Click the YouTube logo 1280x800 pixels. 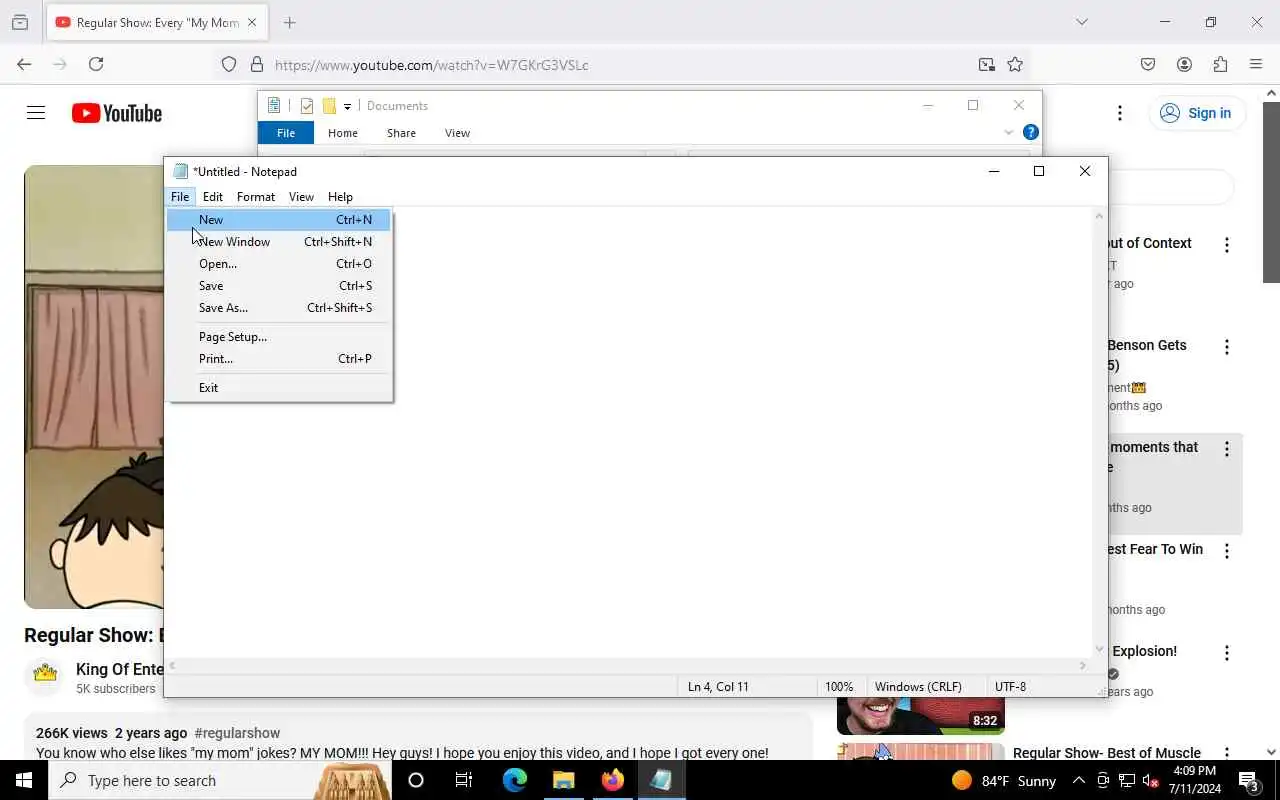point(117,113)
